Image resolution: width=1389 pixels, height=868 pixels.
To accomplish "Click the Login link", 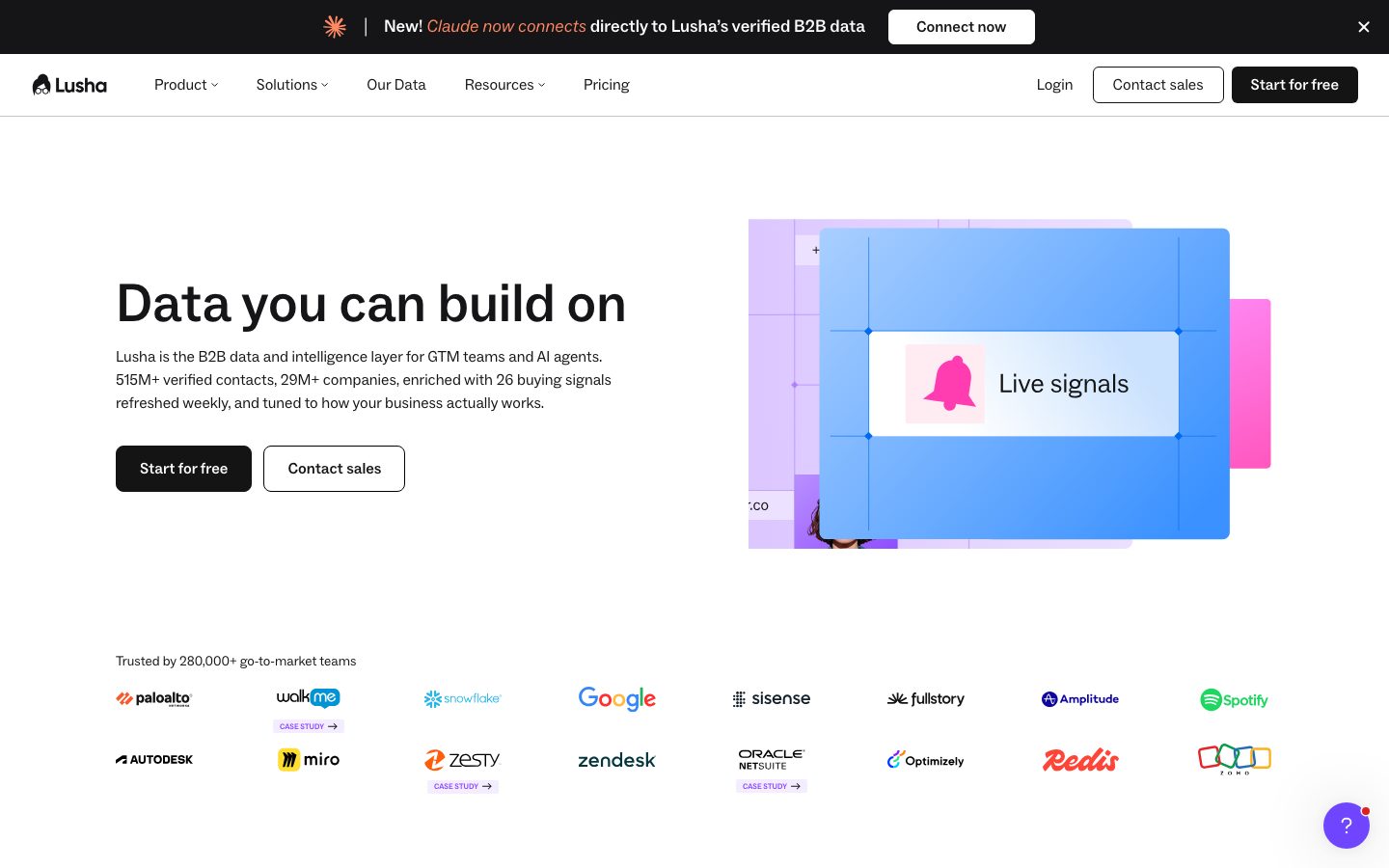I will click(1054, 85).
